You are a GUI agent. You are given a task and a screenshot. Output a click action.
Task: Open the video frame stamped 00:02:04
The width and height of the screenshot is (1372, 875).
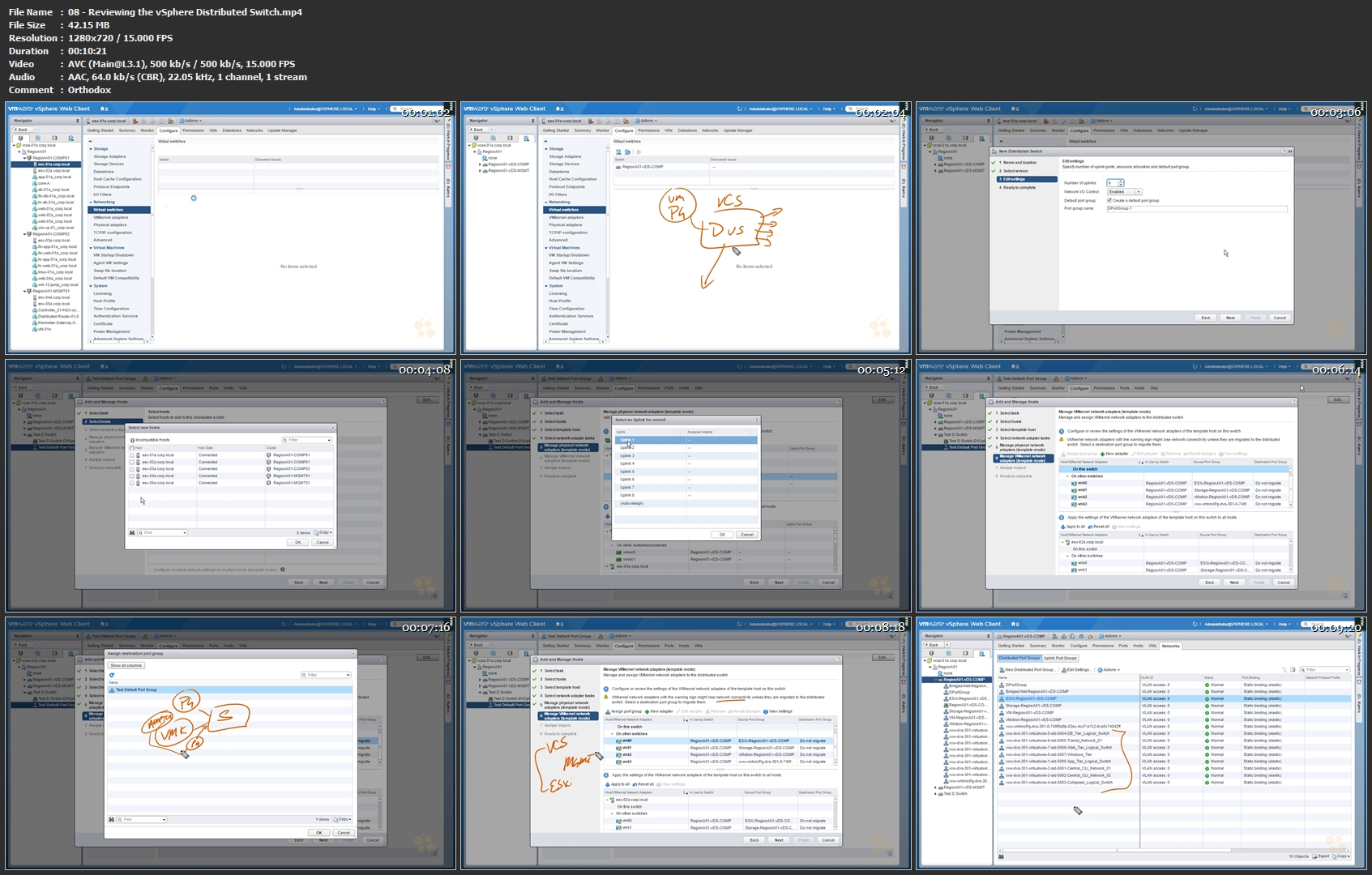(686, 228)
